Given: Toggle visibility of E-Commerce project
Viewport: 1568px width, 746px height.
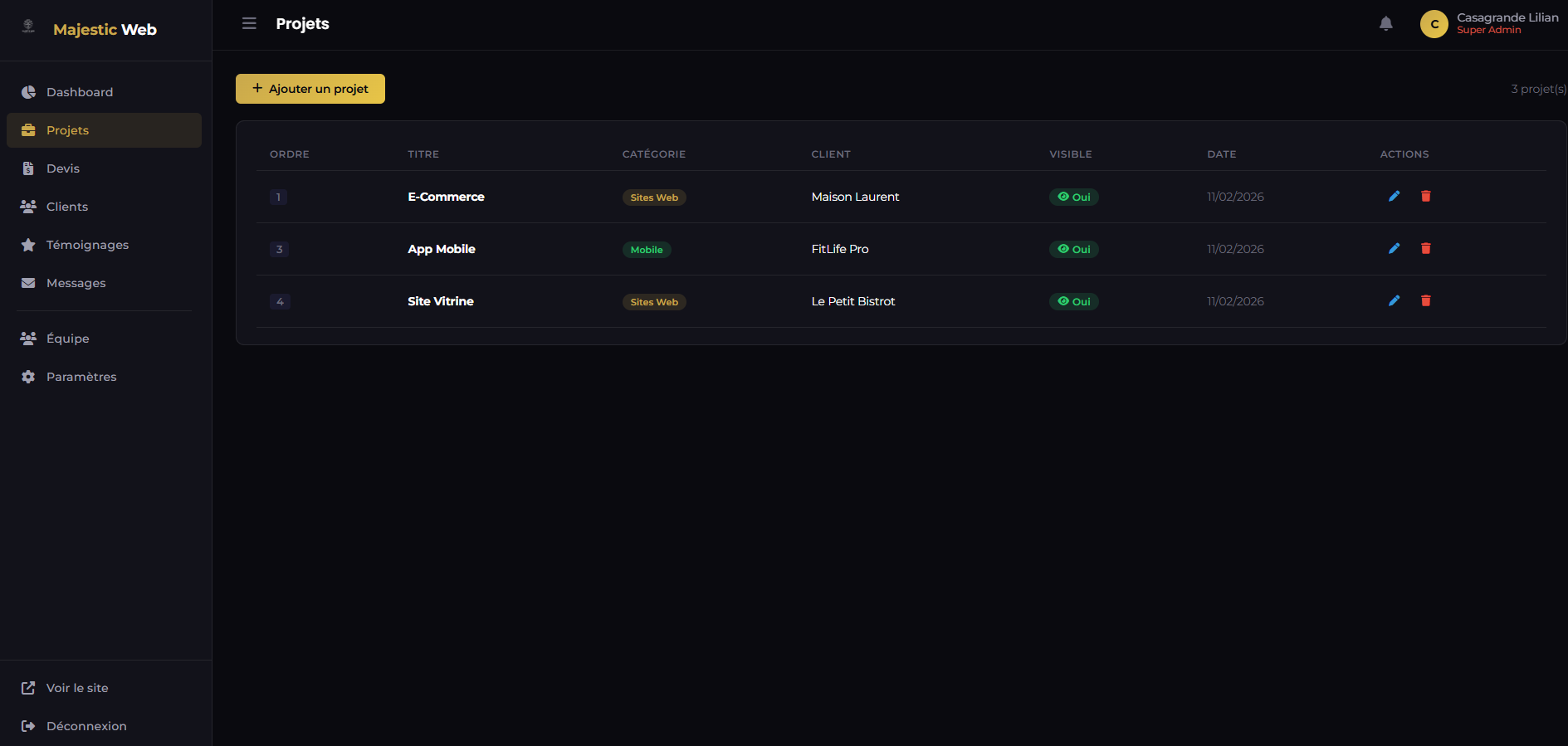Looking at the screenshot, I should (x=1073, y=197).
